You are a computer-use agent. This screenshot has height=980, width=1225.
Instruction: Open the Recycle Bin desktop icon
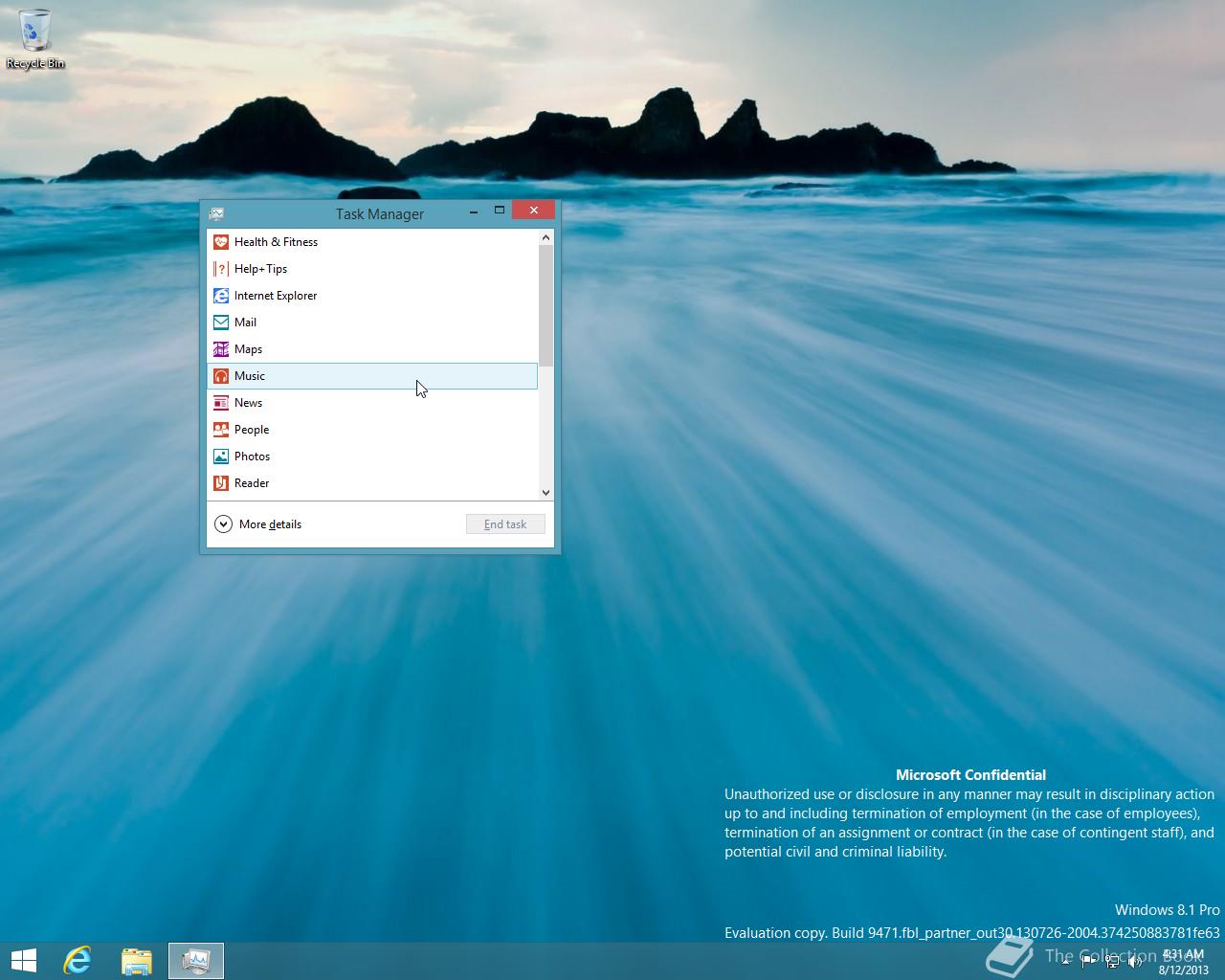coord(35,39)
